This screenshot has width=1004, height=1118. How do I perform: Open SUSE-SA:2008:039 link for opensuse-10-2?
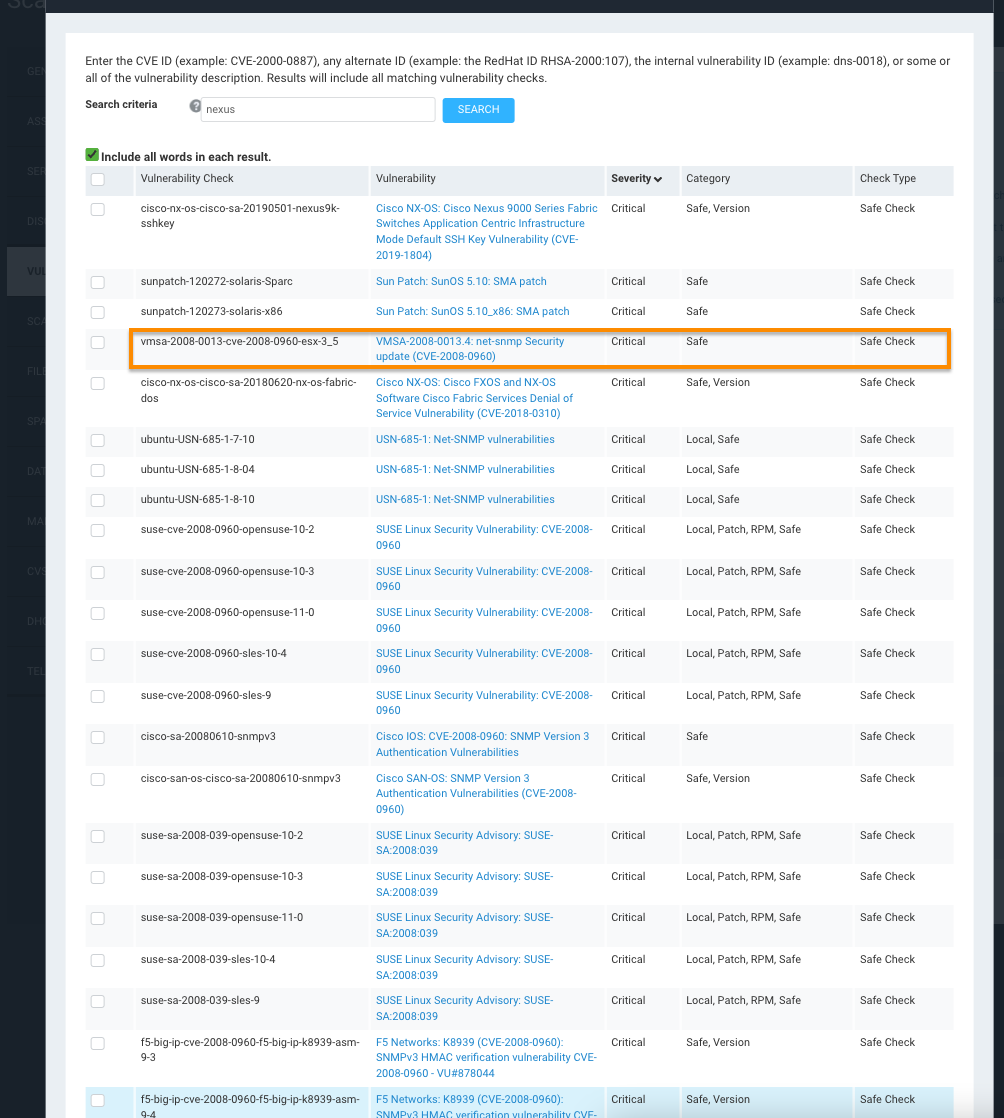coord(464,843)
